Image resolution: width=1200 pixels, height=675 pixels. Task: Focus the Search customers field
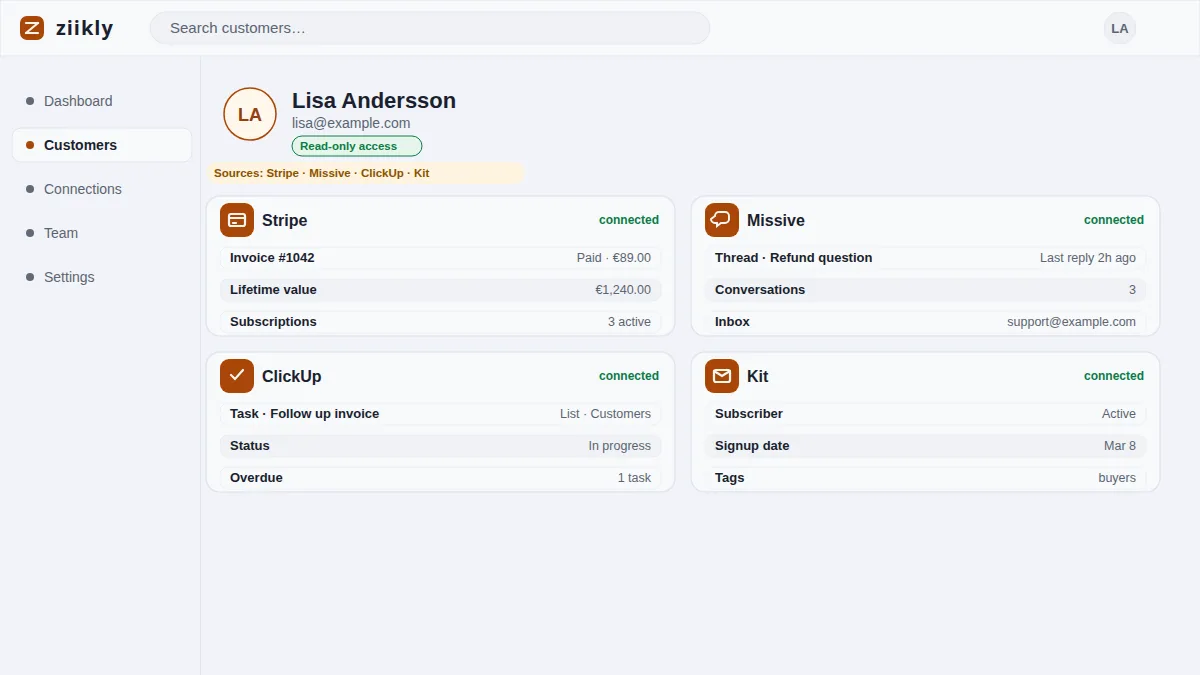430,28
